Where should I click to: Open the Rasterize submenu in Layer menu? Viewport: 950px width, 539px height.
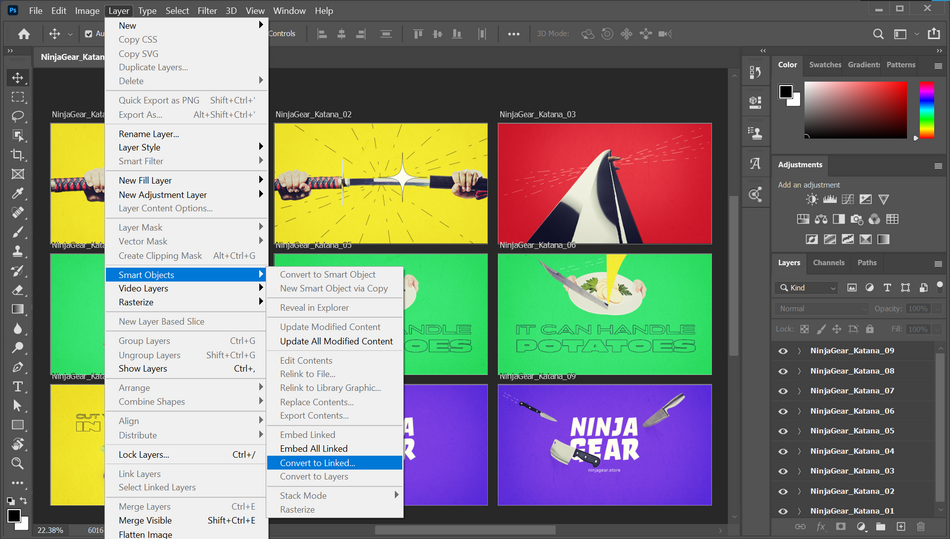click(x=187, y=302)
